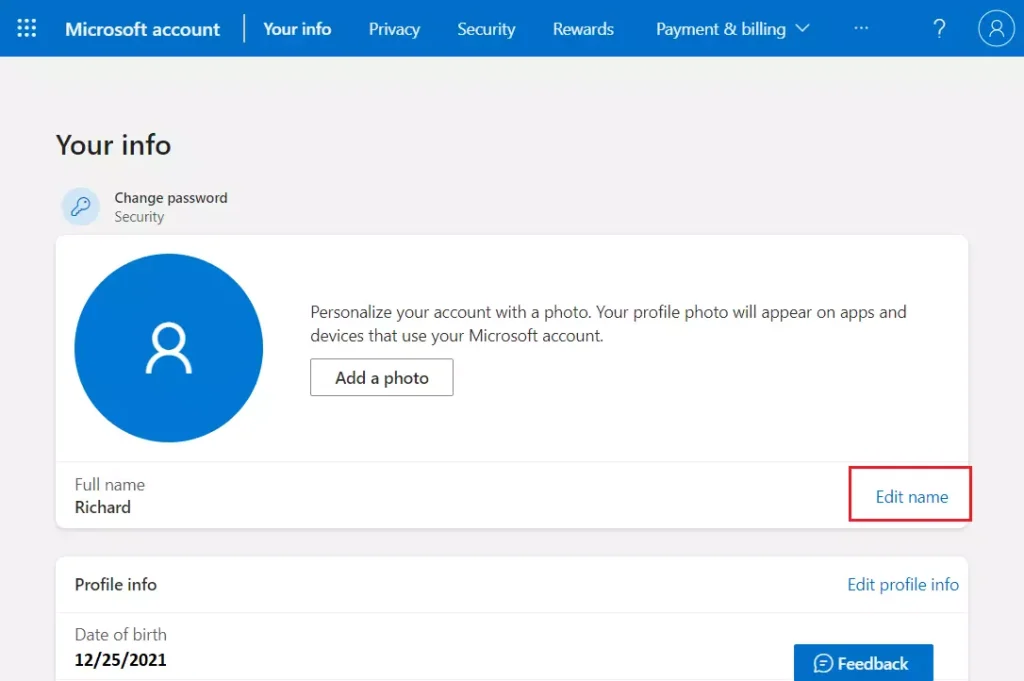Click the key icon beside Change password
The image size is (1024, 681).
click(80, 206)
